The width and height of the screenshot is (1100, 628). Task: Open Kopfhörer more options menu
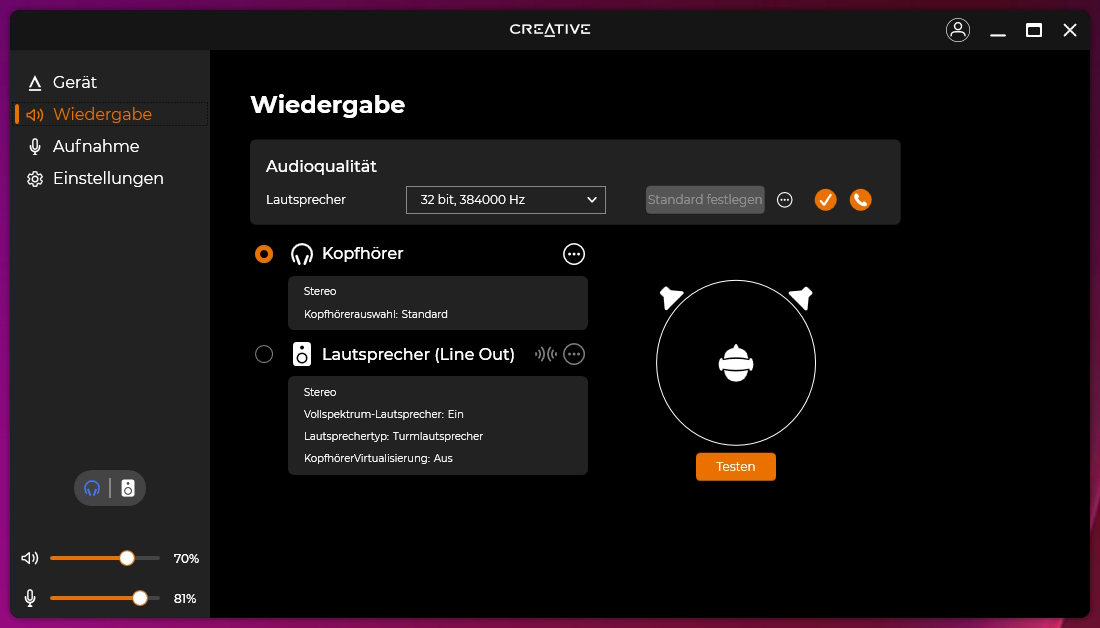tap(574, 254)
